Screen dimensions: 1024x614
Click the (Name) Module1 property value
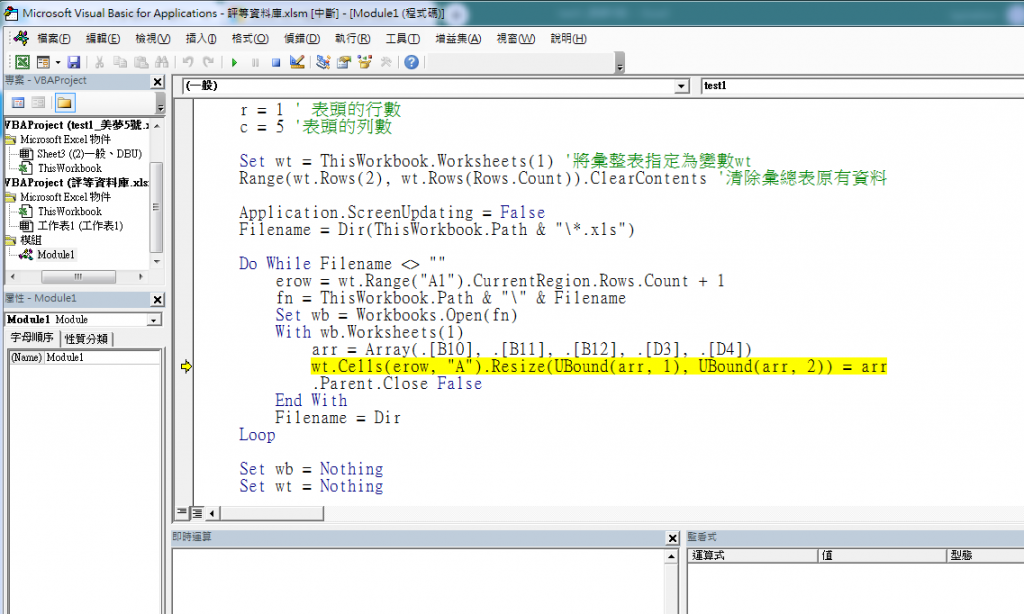pos(102,357)
